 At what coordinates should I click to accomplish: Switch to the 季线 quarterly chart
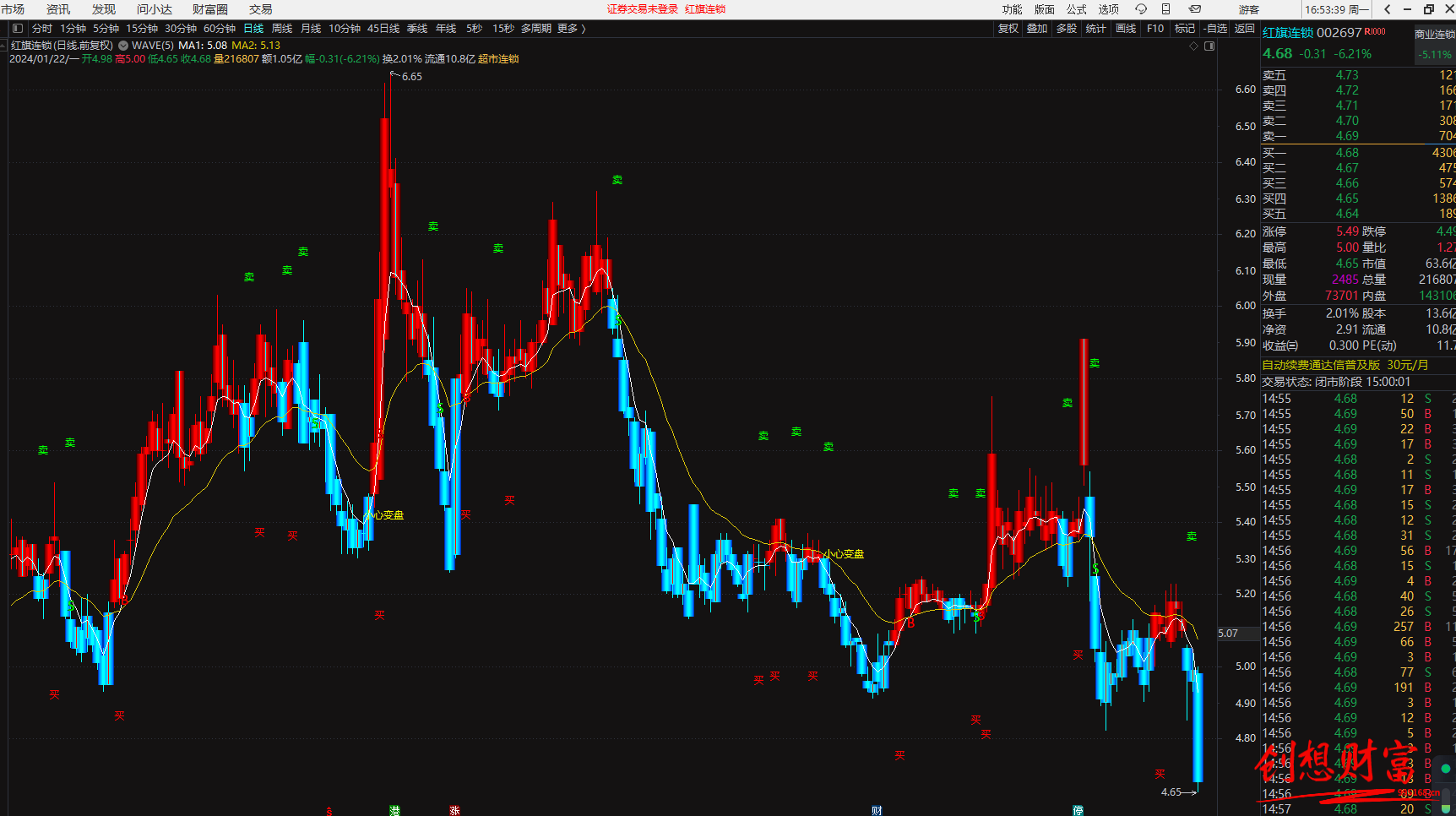click(417, 29)
